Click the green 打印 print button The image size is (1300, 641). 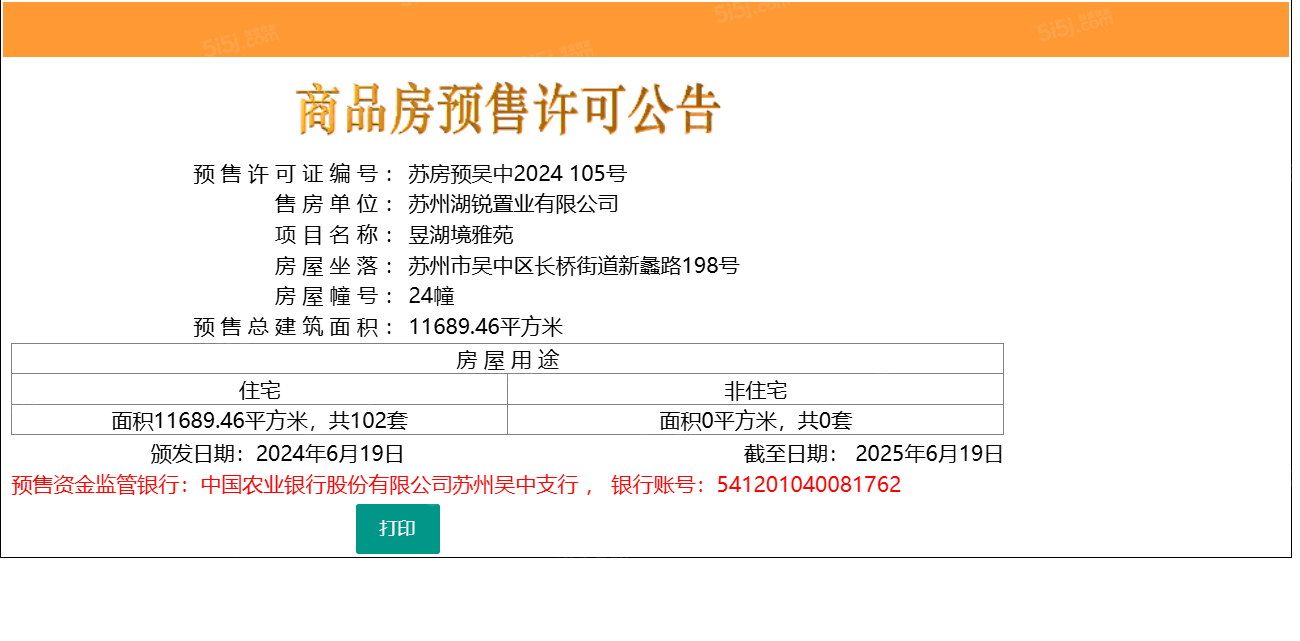click(x=397, y=529)
